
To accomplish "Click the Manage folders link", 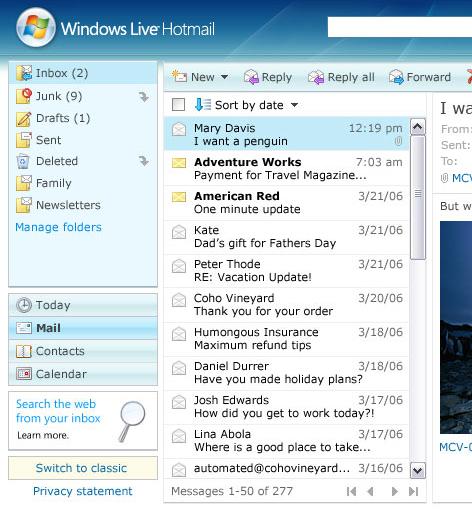I will 58,227.
